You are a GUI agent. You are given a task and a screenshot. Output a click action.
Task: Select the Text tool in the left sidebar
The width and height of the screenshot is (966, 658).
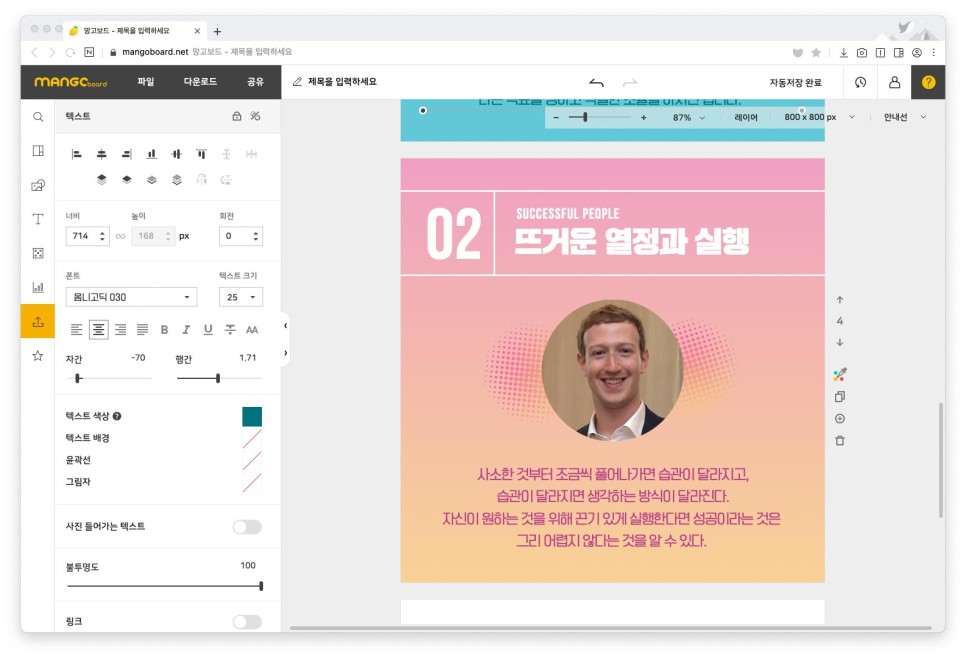tap(37, 219)
